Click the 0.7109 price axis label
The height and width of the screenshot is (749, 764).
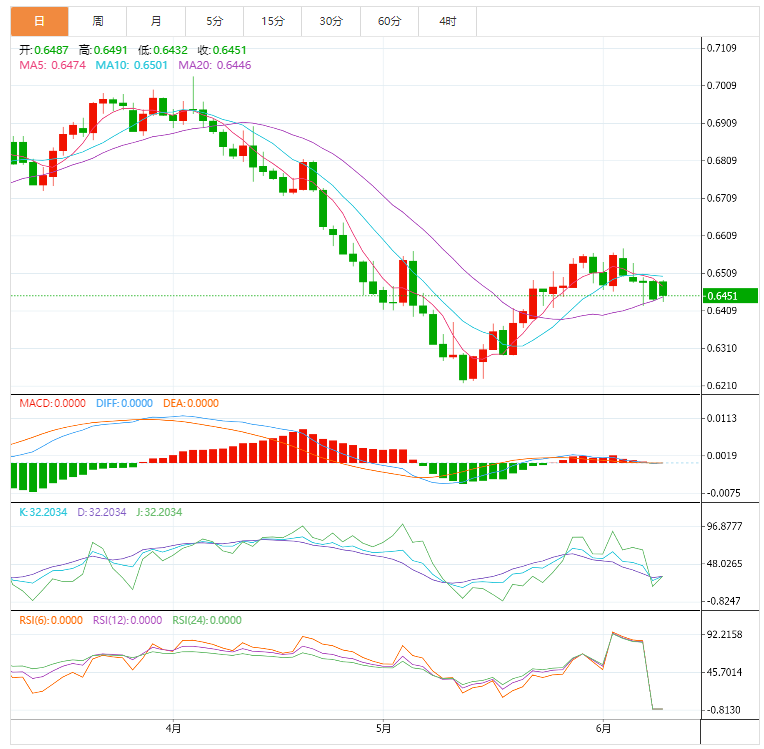coord(722,48)
